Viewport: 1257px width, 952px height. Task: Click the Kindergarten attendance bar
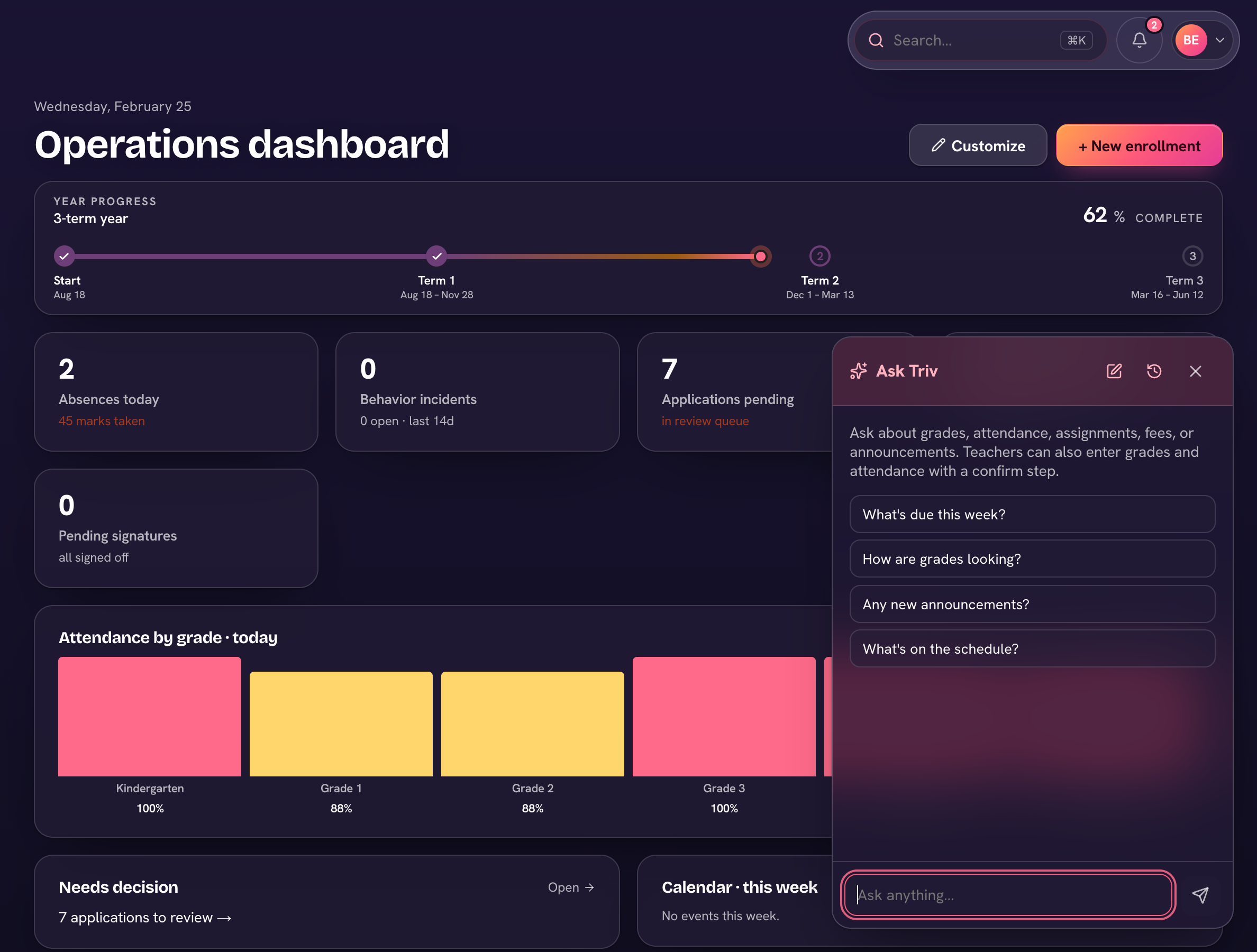pyautogui.click(x=149, y=716)
